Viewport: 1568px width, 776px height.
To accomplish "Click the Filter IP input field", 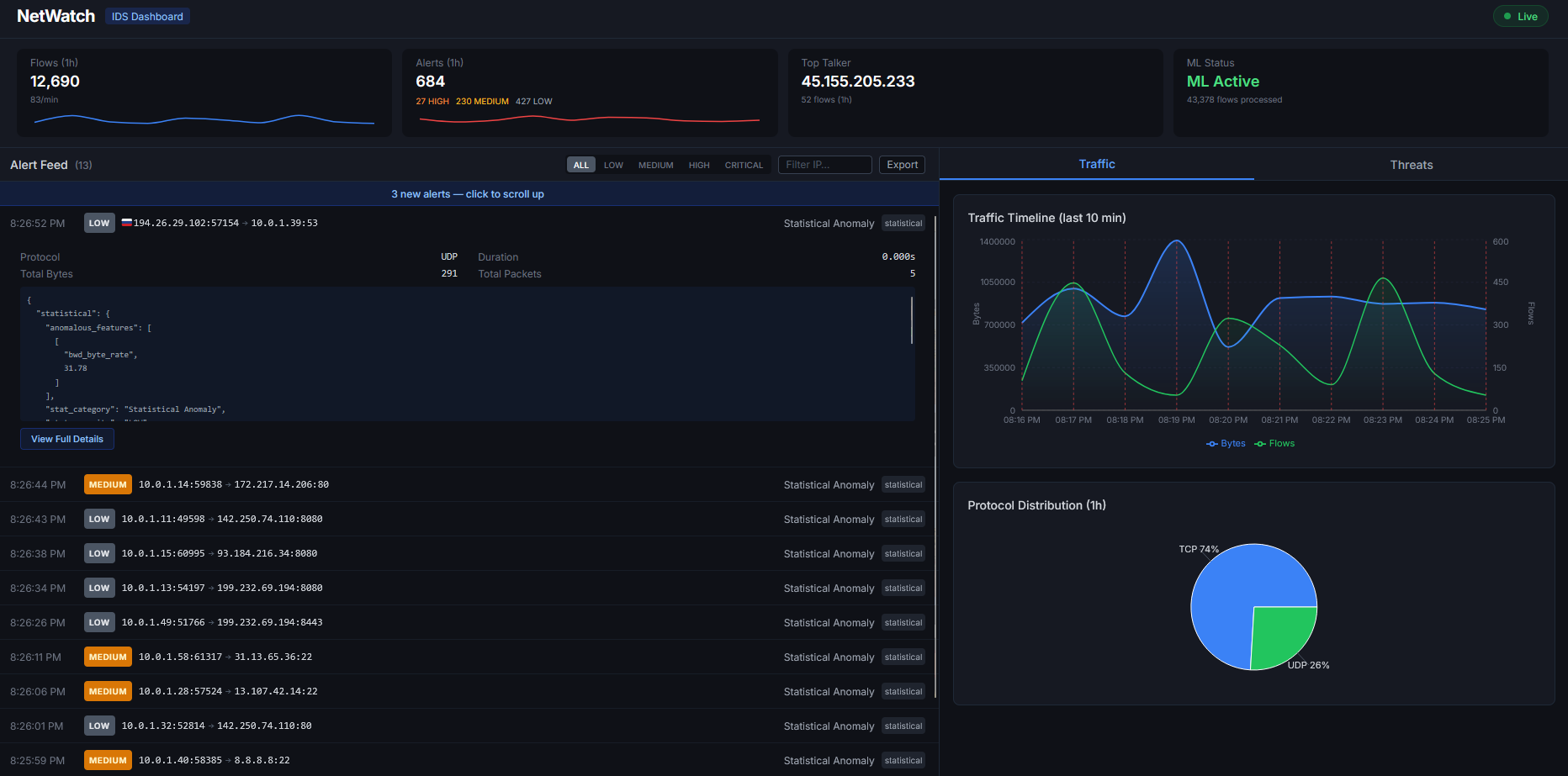I will pyautogui.click(x=824, y=165).
